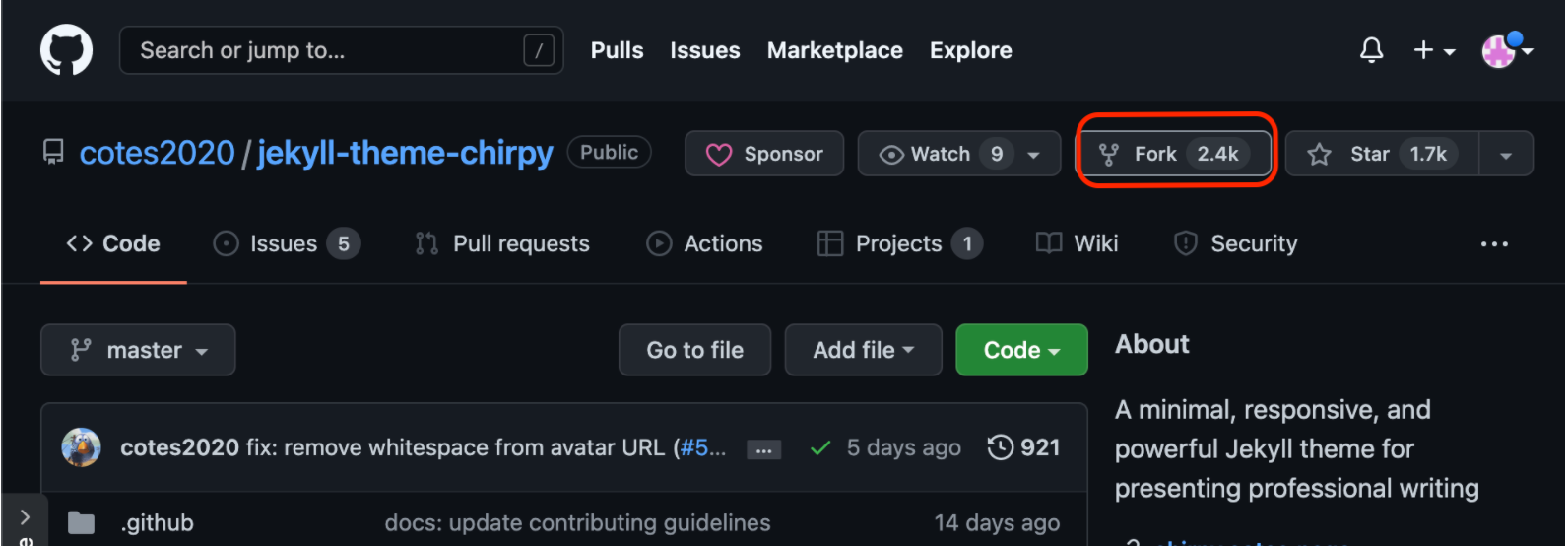Open notifications bell
Screen dimensions: 1568x546
1371,50
